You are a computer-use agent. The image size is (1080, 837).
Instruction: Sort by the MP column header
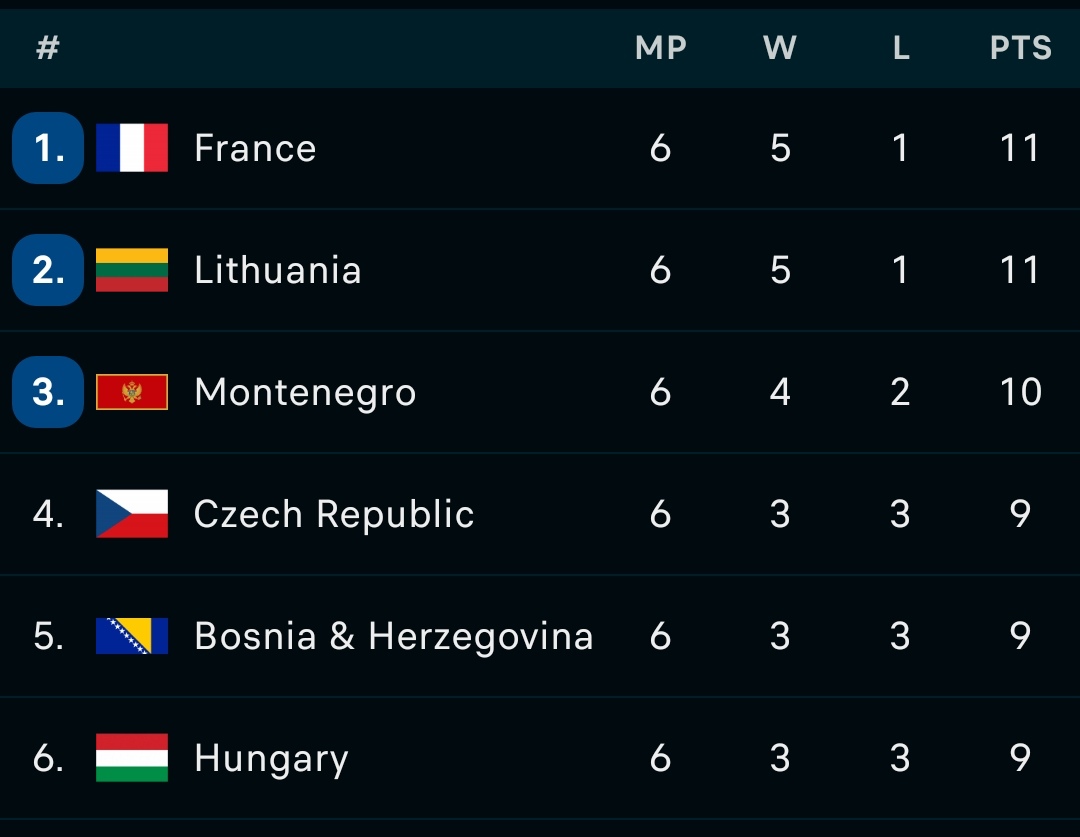tap(660, 48)
